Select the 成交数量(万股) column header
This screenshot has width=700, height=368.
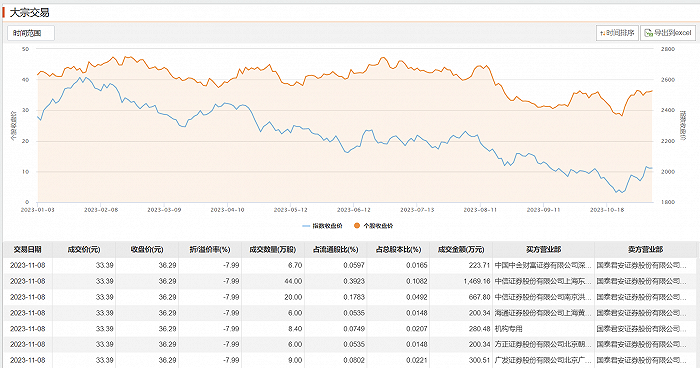pos(273,250)
